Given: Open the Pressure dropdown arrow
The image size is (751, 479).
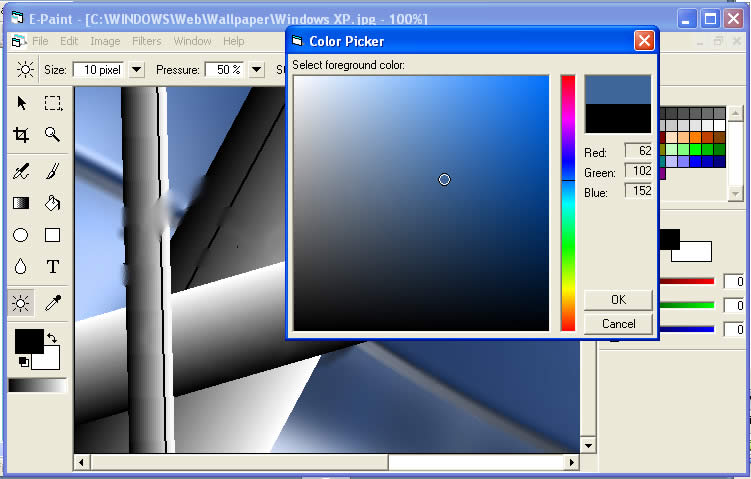Looking at the screenshot, I should pyautogui.click(x=257, y=70).
